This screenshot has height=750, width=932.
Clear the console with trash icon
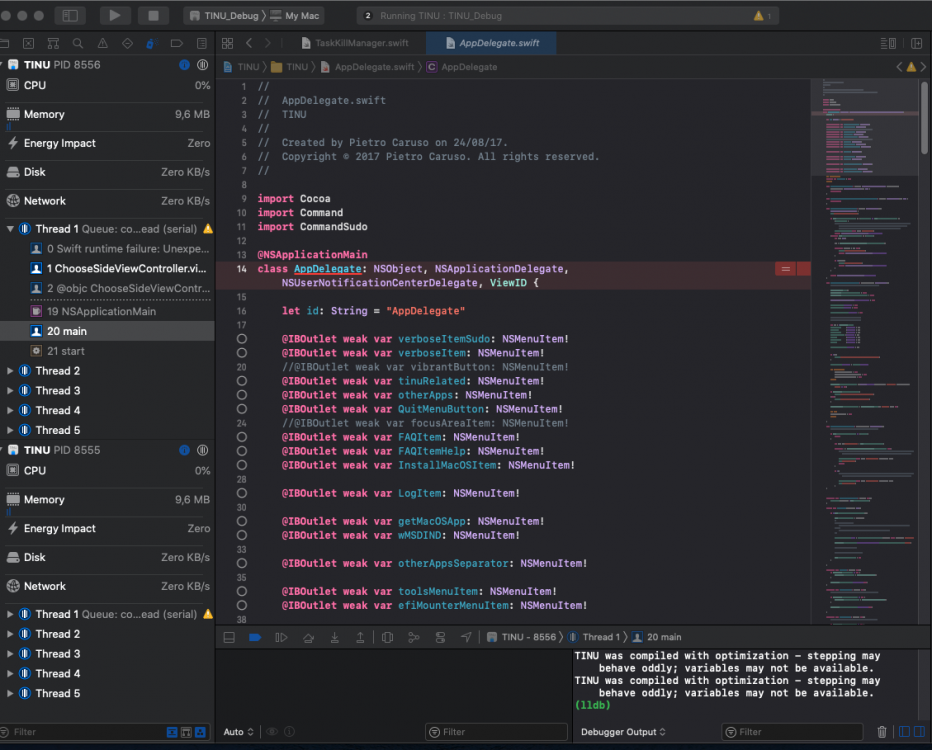882,732
